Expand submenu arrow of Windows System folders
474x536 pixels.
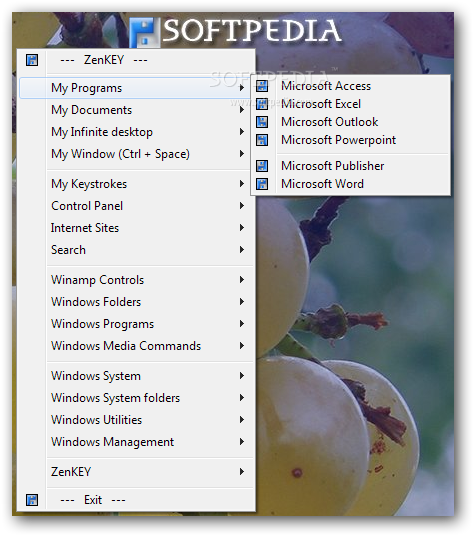coord(242,398)
